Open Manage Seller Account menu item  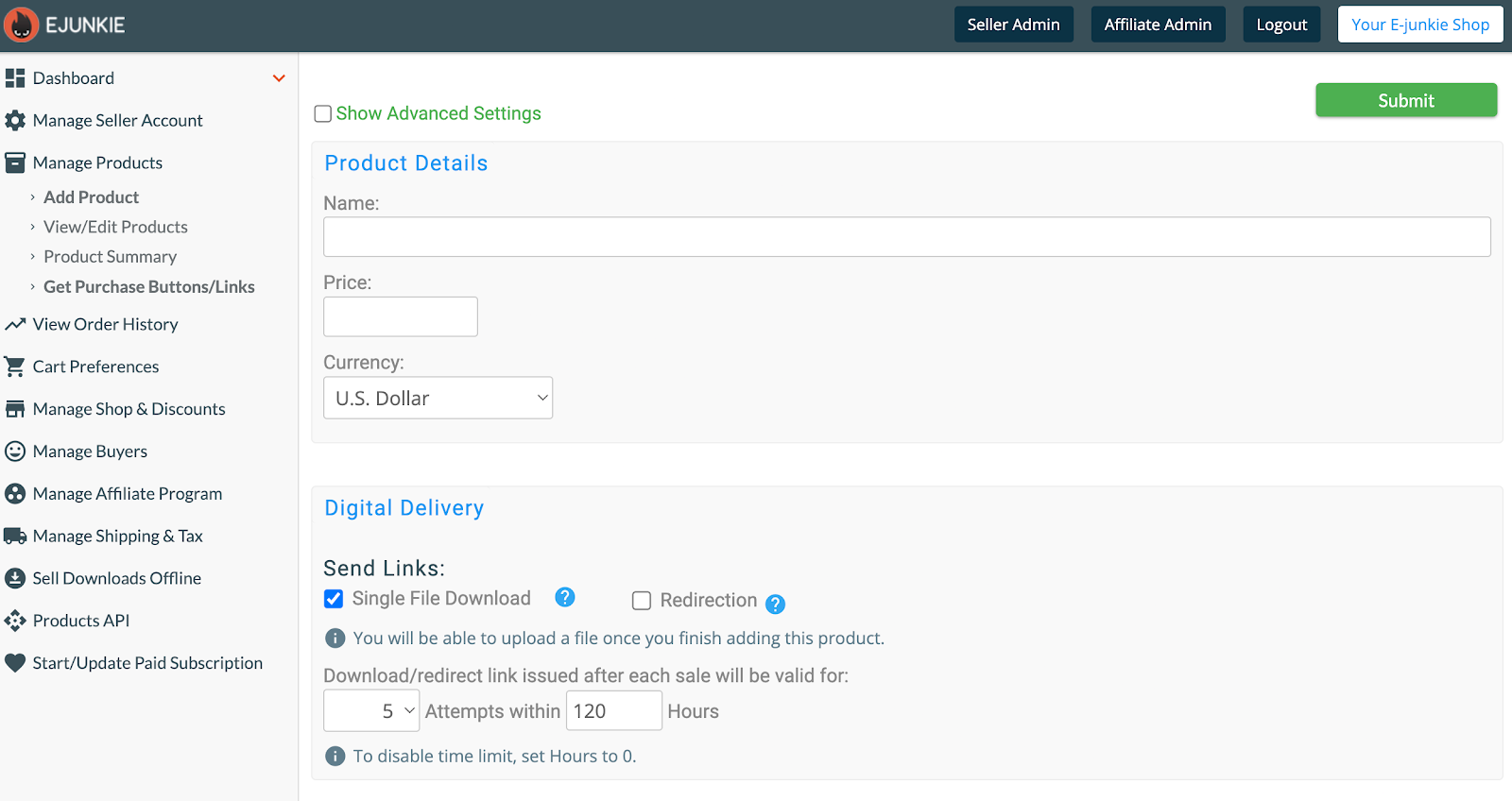[118, 121]
